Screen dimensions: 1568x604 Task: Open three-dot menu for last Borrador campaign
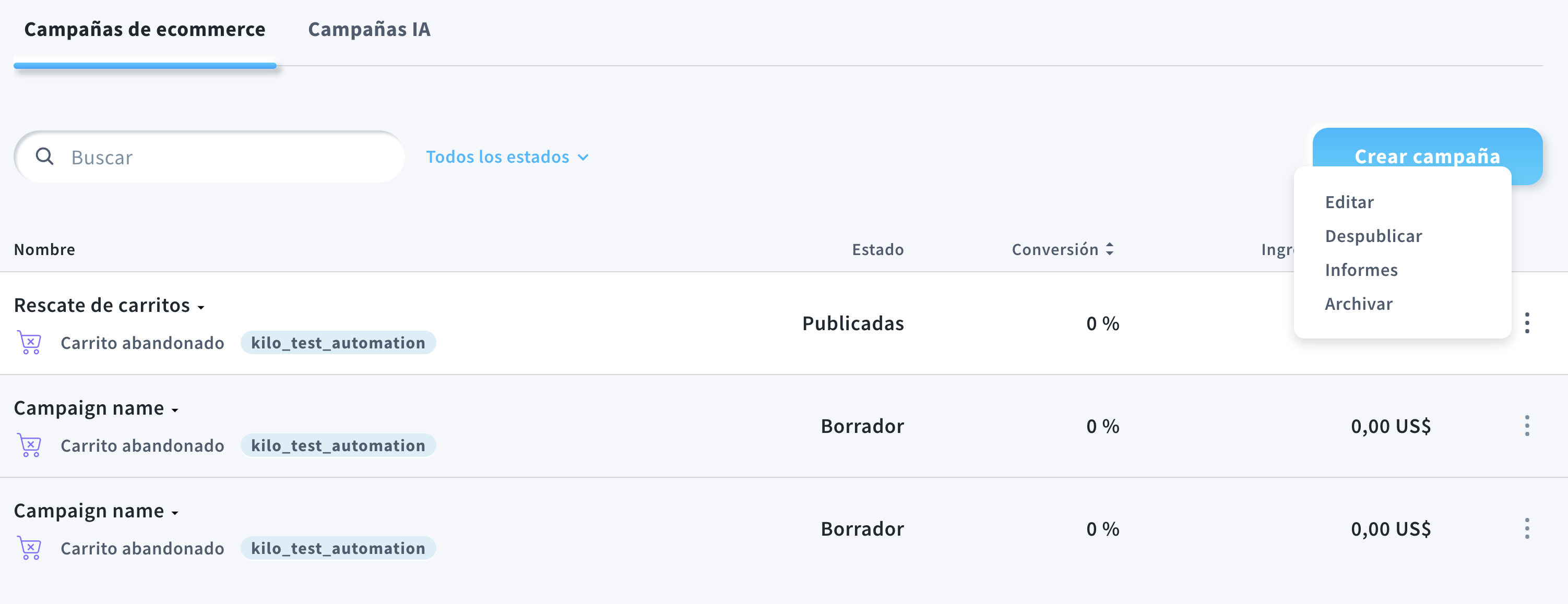[x=1527, y=528]
